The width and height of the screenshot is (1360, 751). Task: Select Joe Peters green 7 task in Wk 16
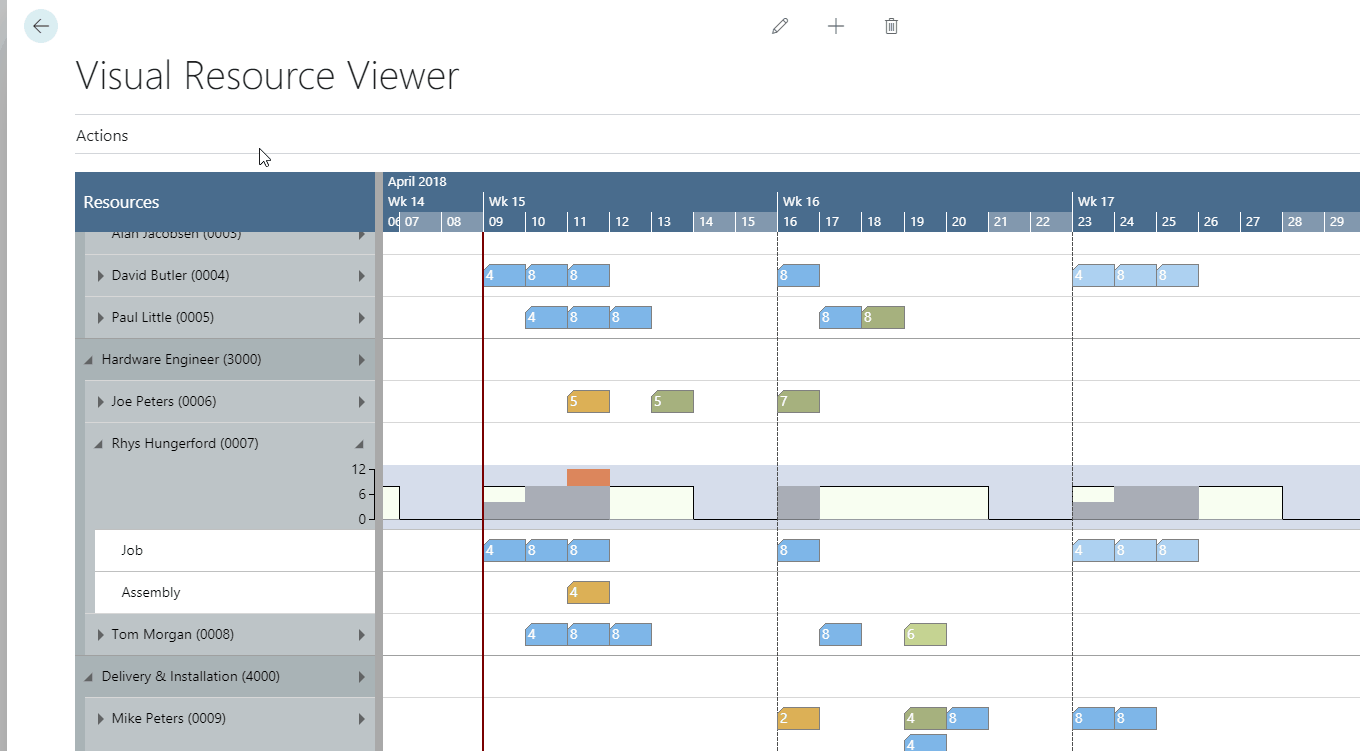(798, 402)
